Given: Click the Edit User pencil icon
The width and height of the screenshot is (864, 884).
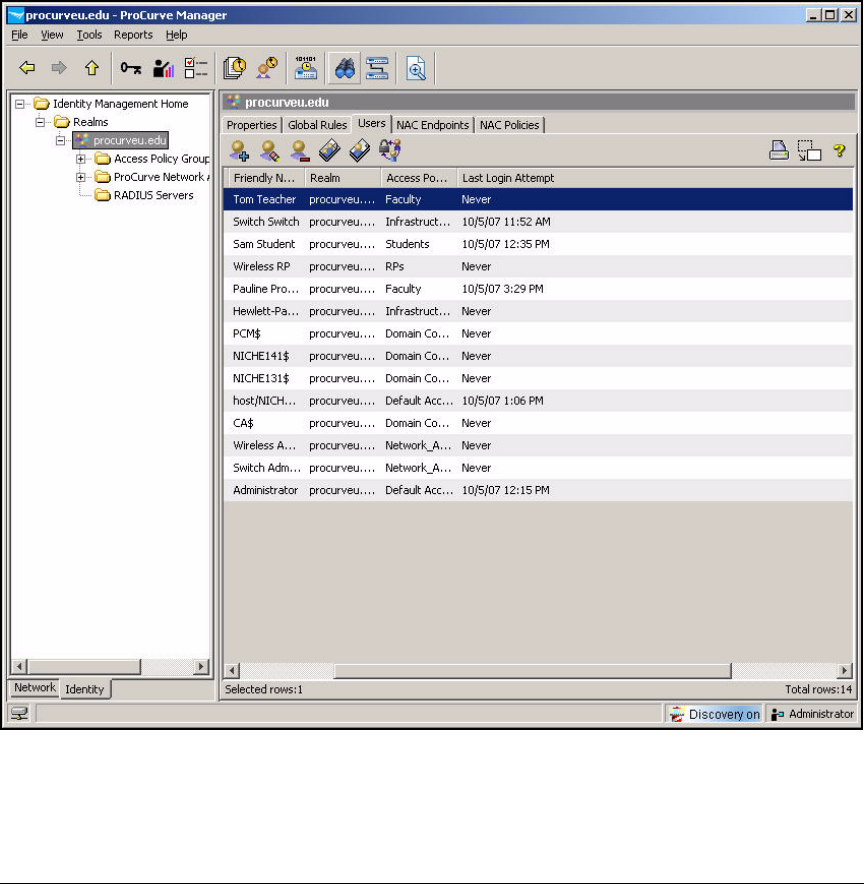Looking at the screenshot, I should click(x=269, y=151).
